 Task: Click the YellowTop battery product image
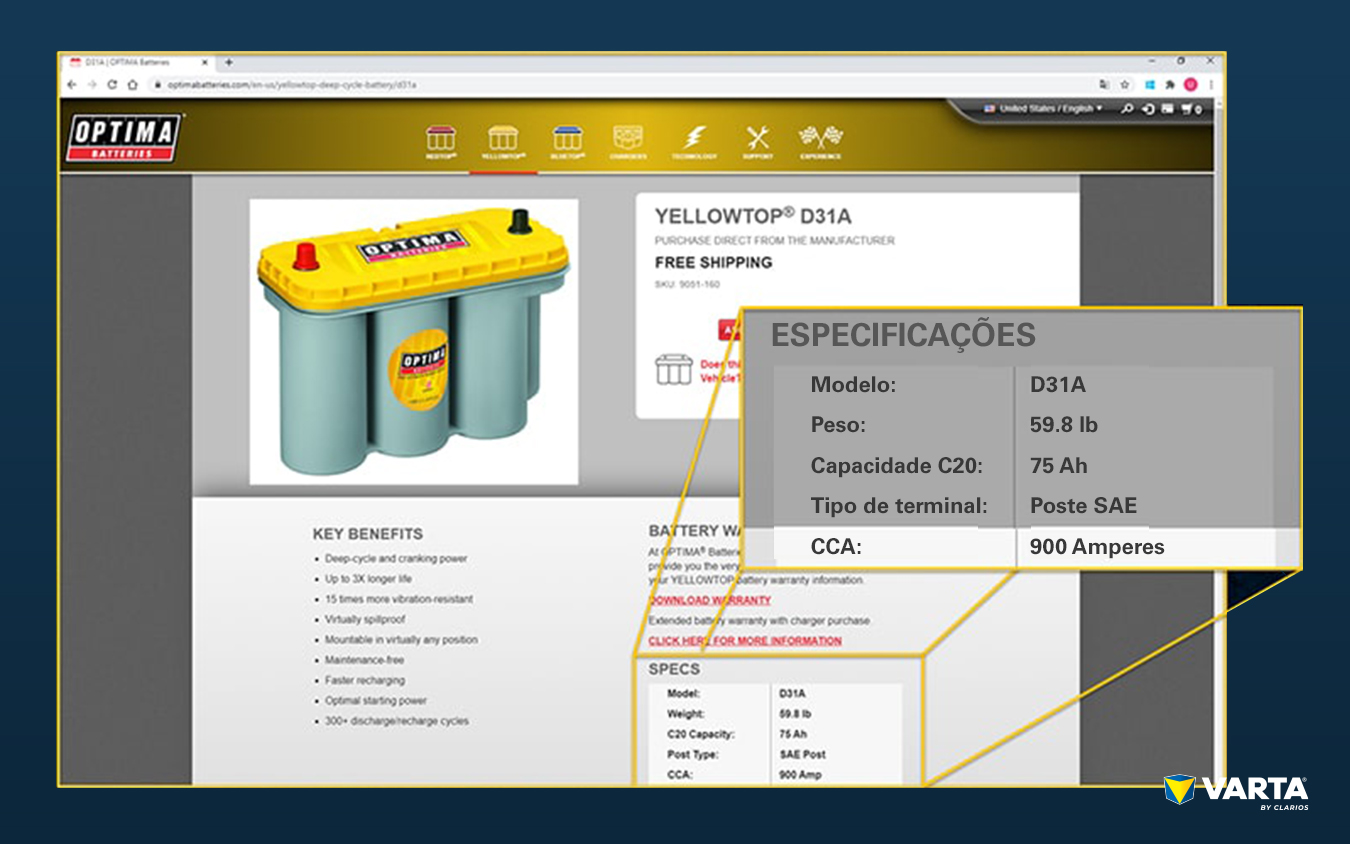pyautogui.click(x=413, y=341)
